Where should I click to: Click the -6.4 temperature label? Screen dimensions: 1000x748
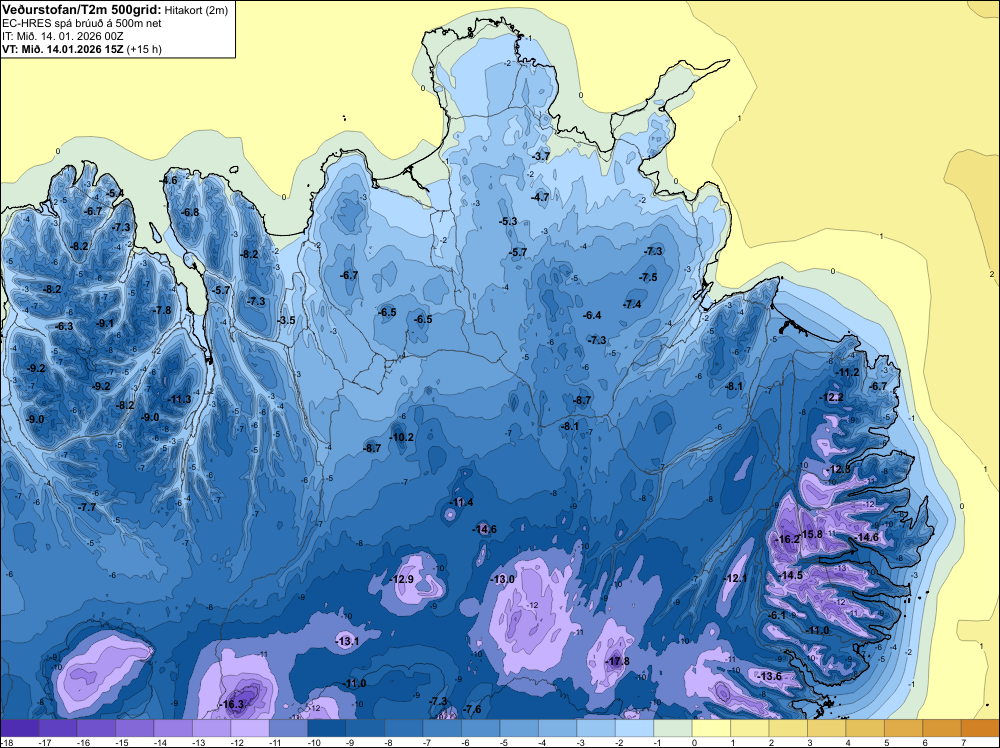(592, 315)
